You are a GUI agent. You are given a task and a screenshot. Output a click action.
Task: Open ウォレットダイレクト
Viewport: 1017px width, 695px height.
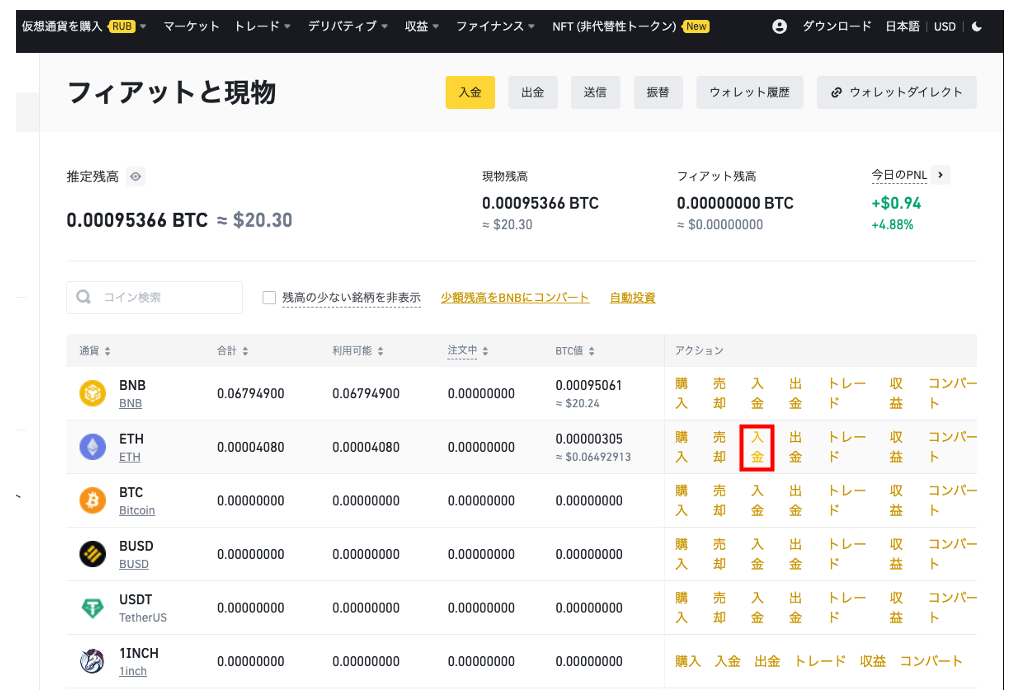pyautogui.click(x=896, y=92)
